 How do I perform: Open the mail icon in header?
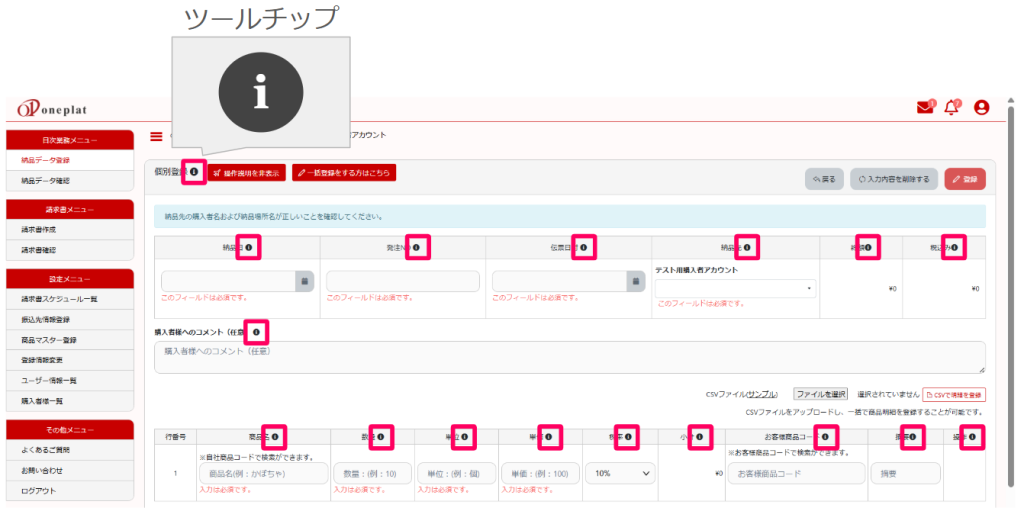925,108
